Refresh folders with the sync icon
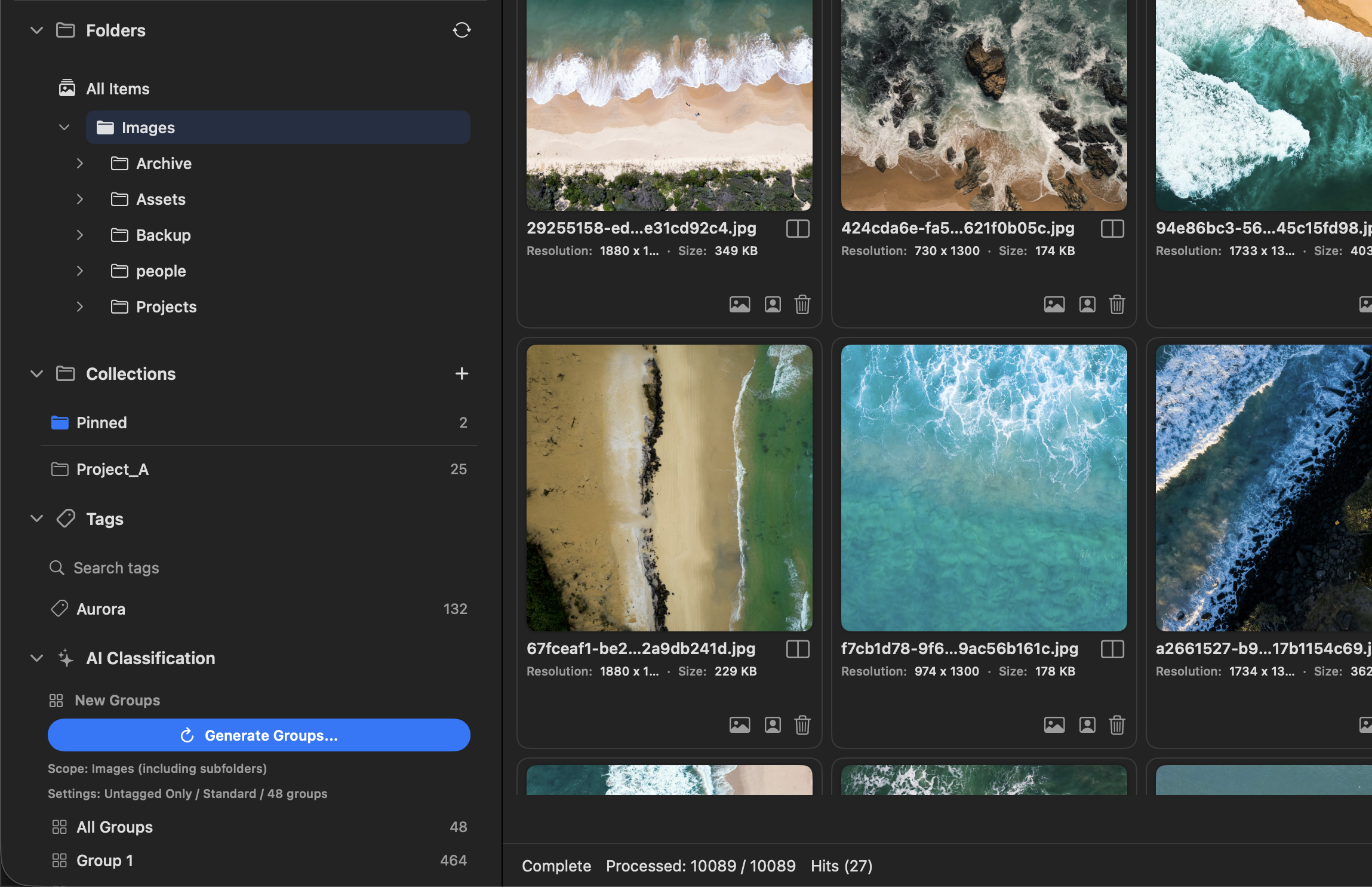The width and height of the screenshot is (1372, 887). pyautogui.click(x=462, y=30)
